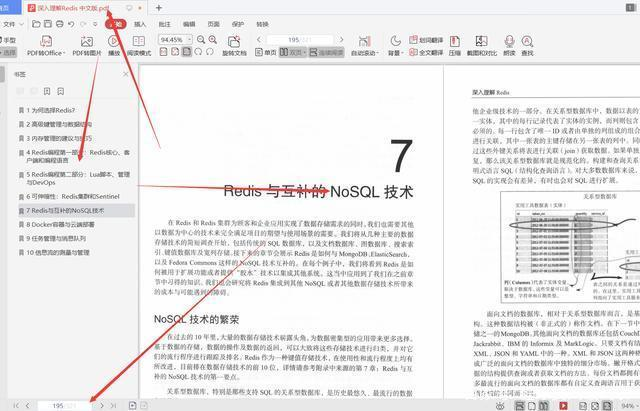
Task: Go to next page in toolbar
Action: click(x=341, y=40)
